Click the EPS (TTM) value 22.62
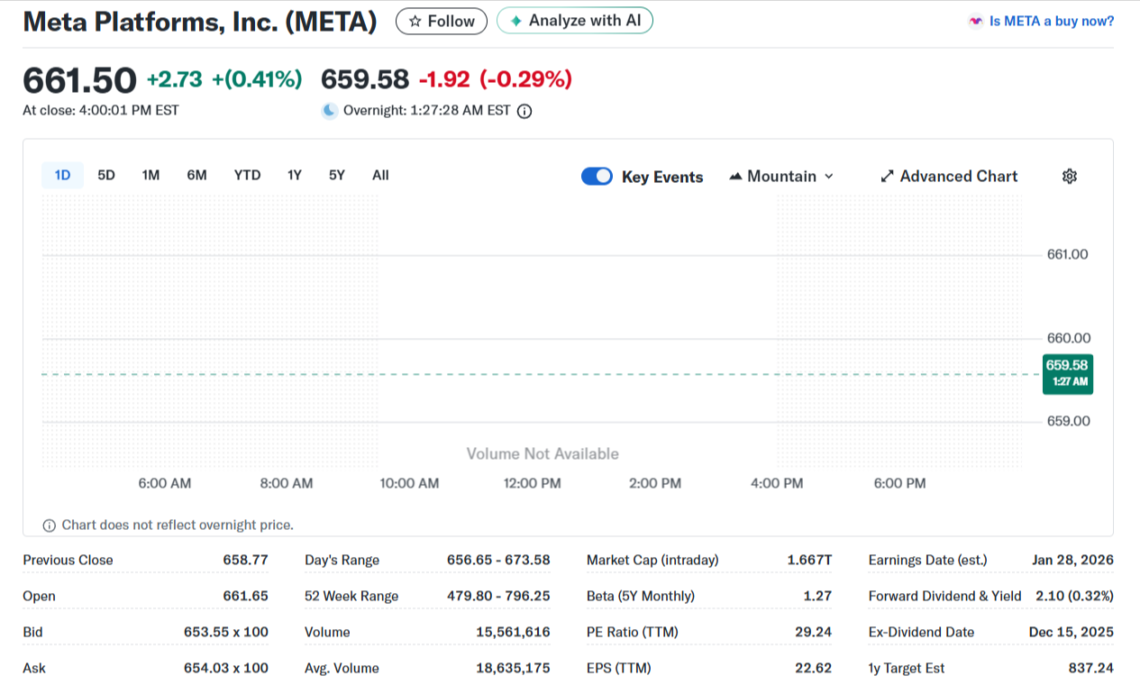The image size is (1140, 694). click(813, 668)
